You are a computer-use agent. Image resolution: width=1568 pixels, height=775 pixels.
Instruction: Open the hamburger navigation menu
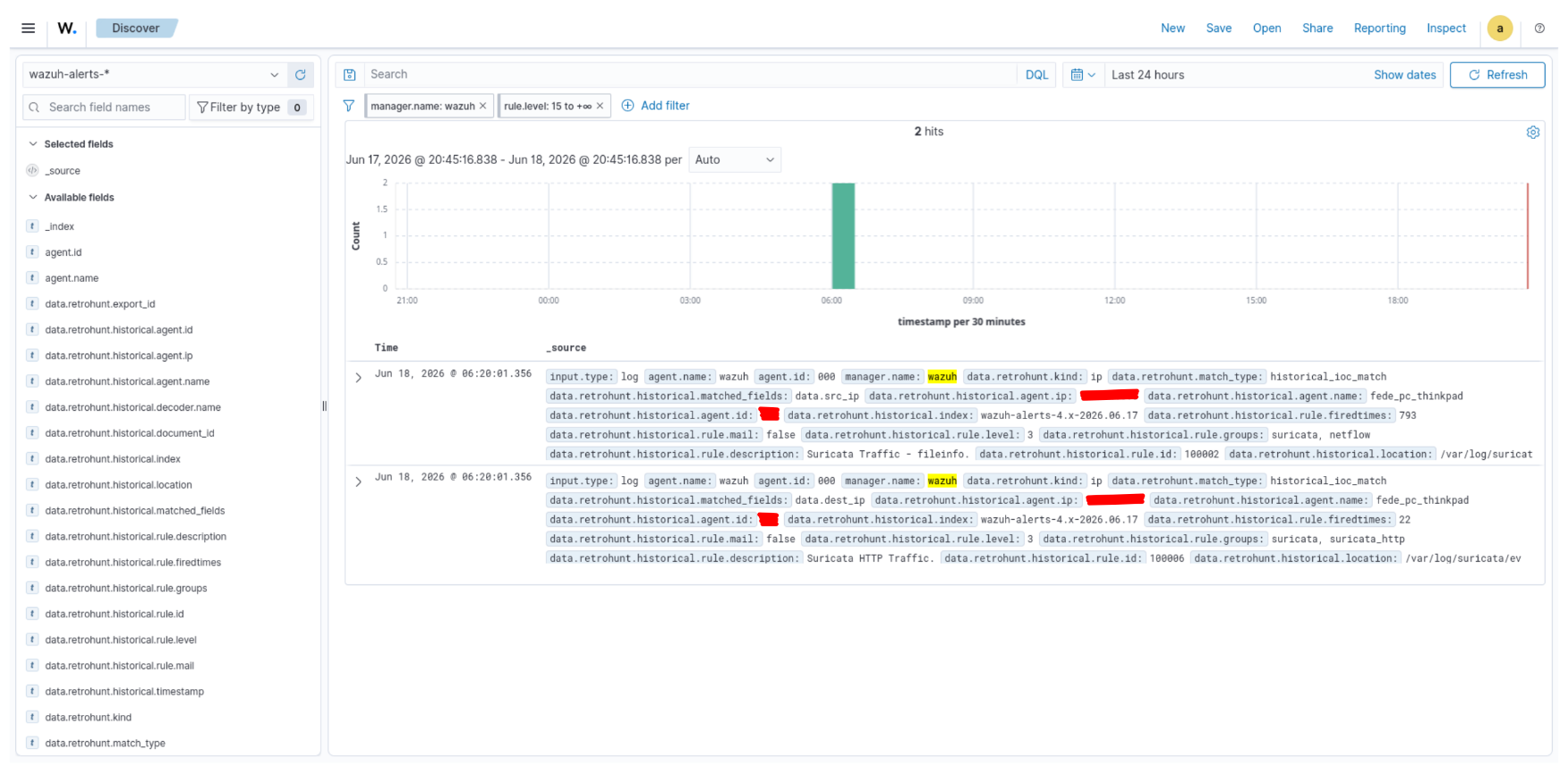click(29, 28)
